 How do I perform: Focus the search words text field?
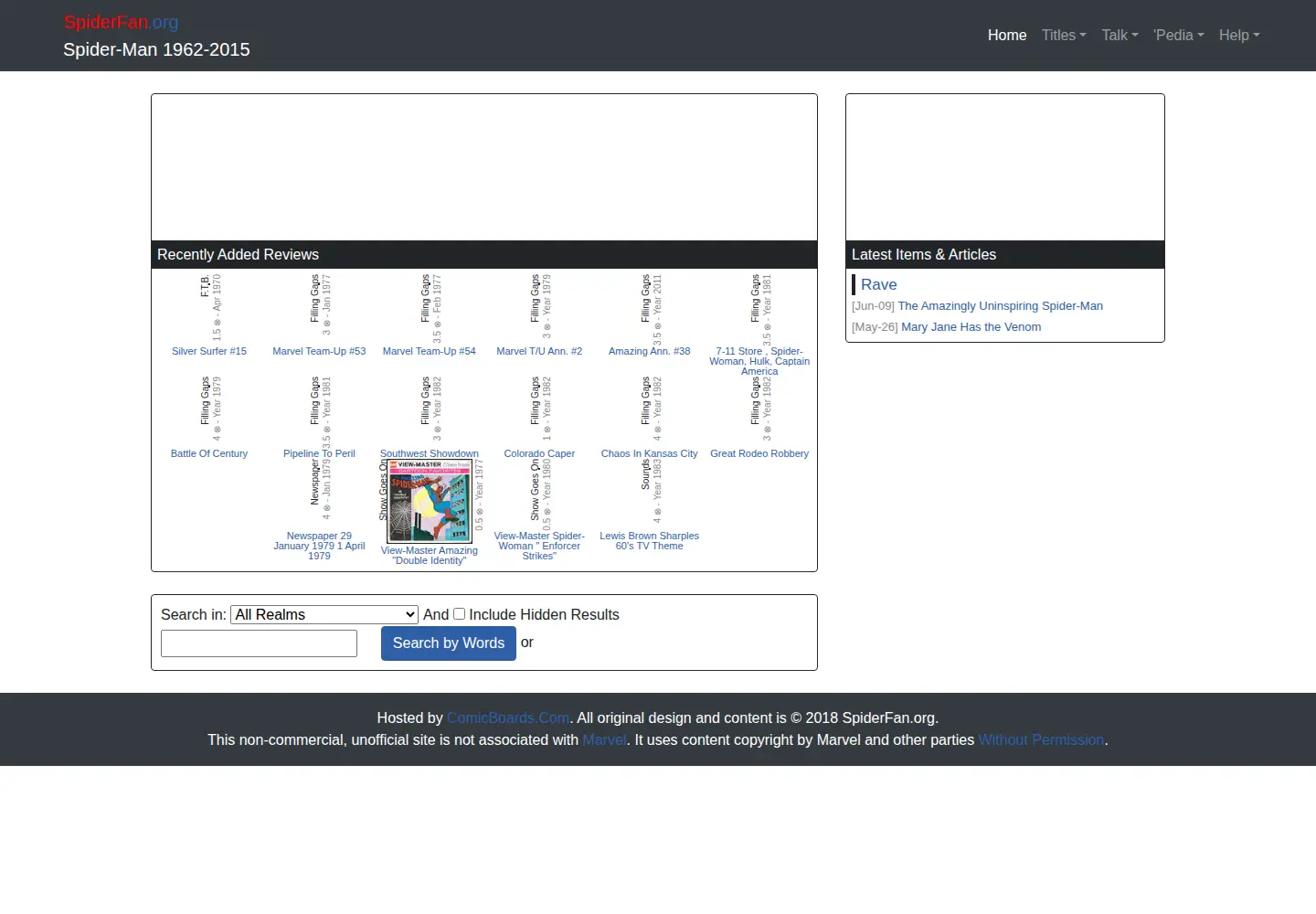point(259,643)
